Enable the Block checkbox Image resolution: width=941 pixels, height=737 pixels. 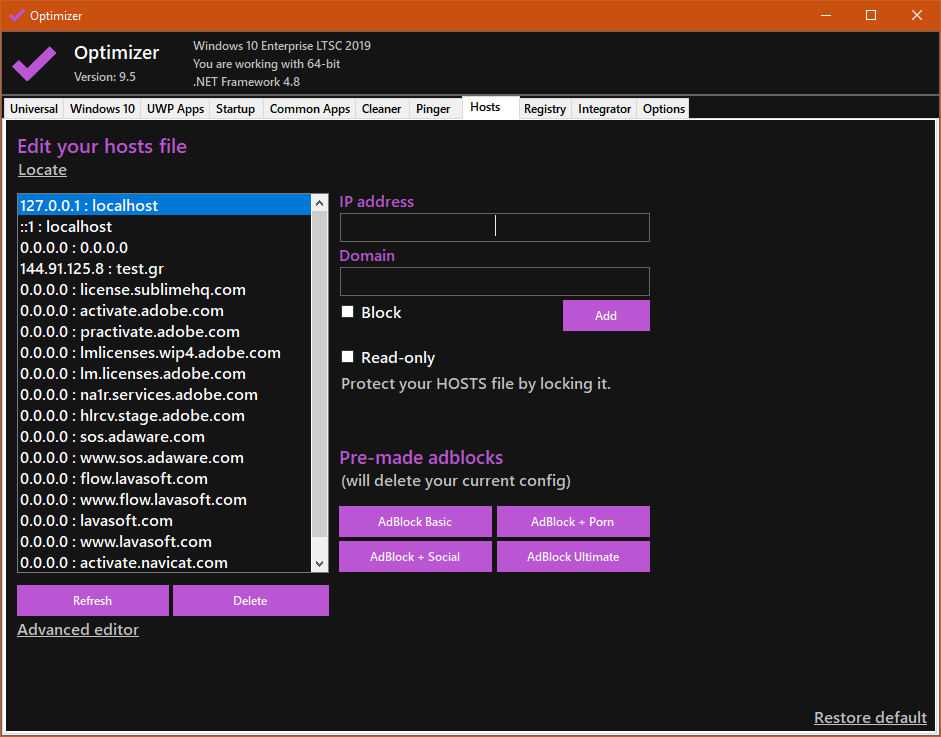[348, 312]
